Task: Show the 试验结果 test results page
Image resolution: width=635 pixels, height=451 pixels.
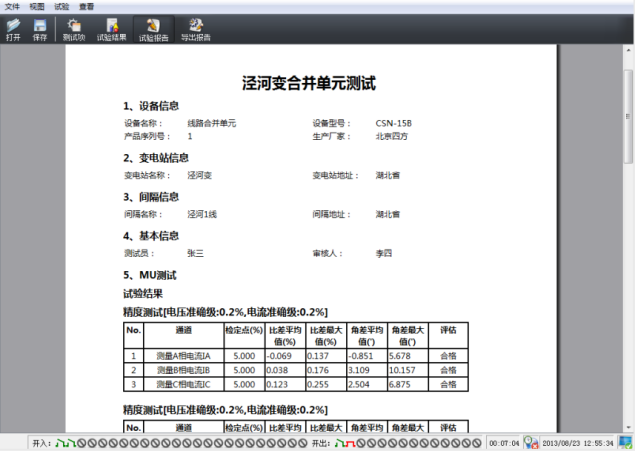Action: coord(111,28)
